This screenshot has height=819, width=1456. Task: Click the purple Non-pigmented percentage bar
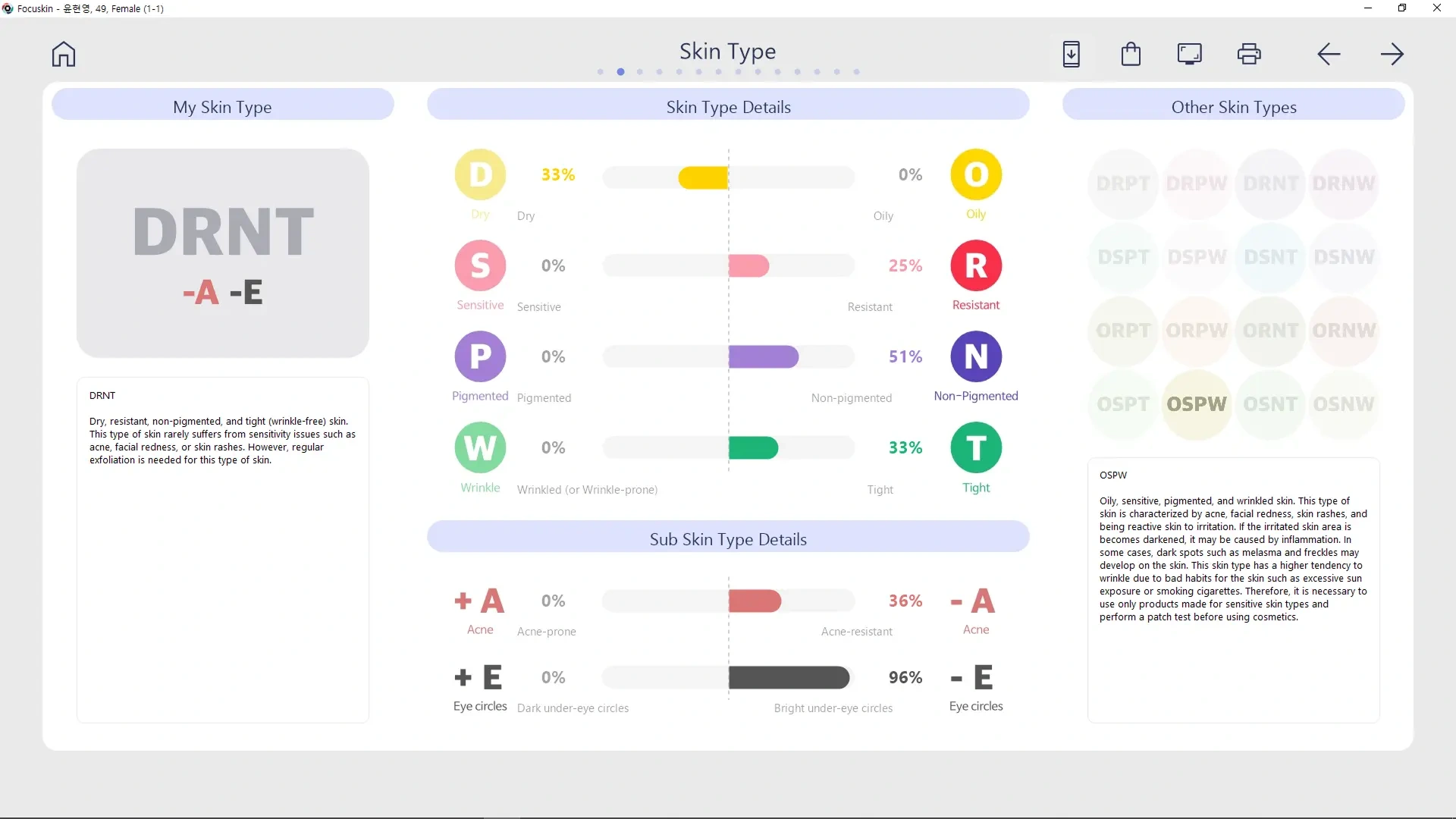coord(763,357)
